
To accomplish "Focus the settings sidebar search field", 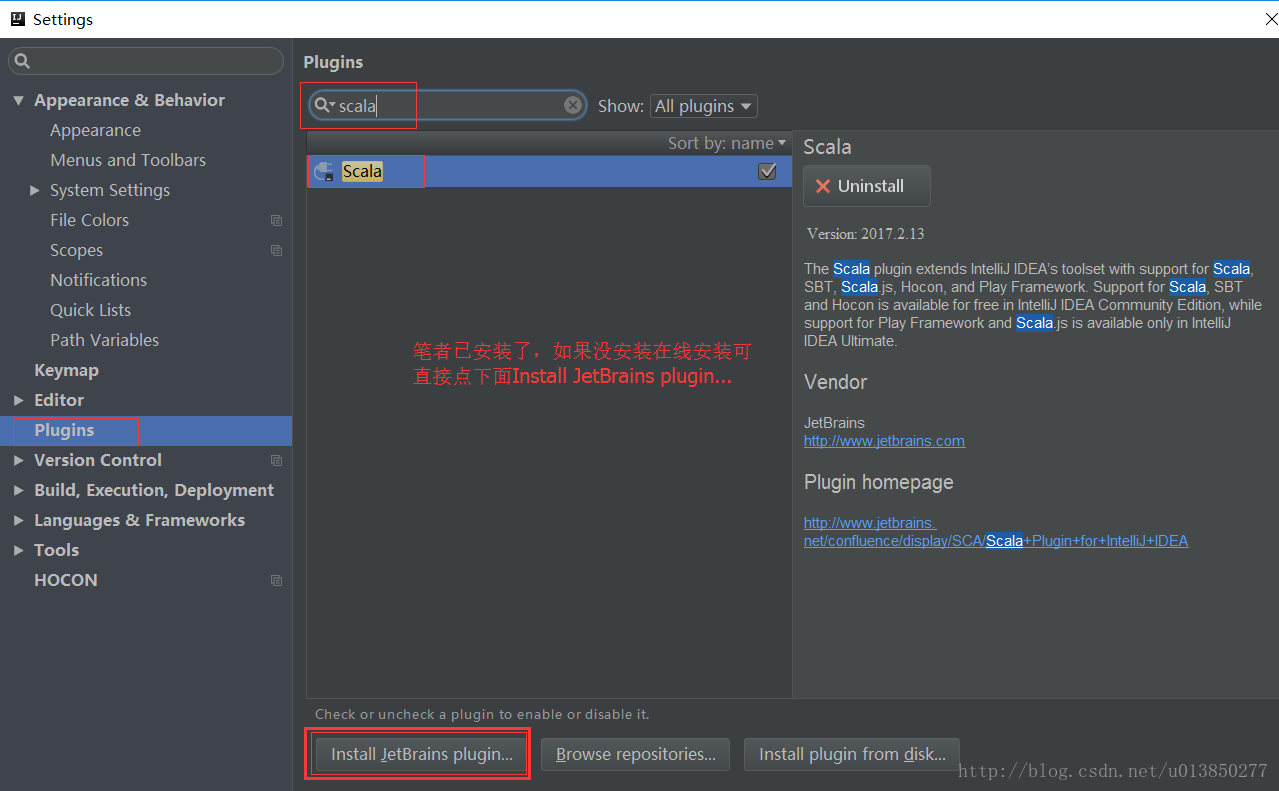I will (x=146, y=61).
